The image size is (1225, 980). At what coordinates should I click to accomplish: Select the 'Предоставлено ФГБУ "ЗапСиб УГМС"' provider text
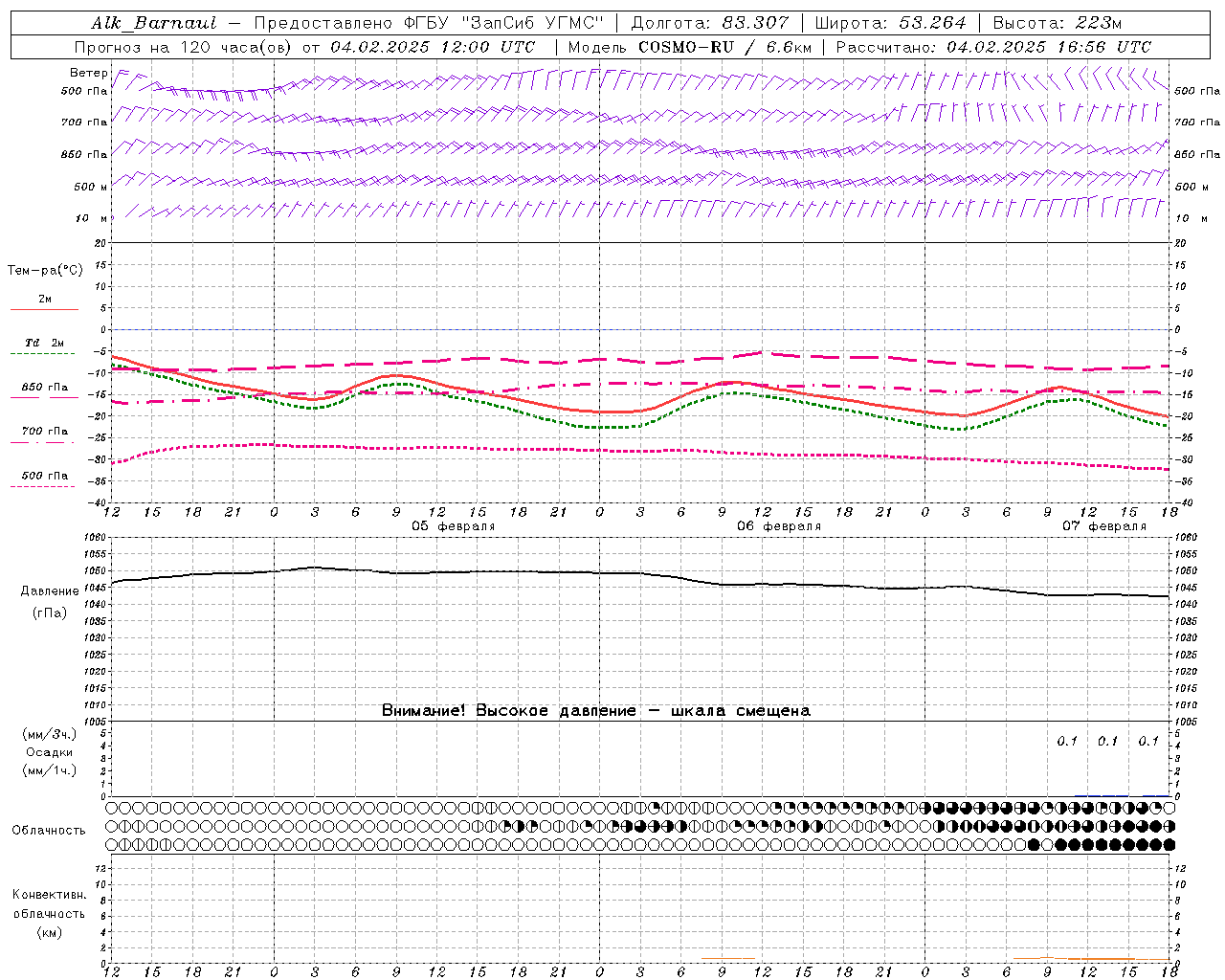429,23
